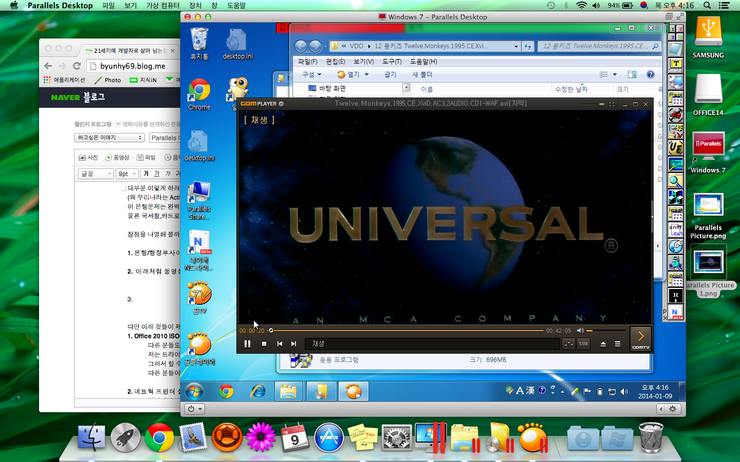
Task: Click the Explorer help question mark icon
Action: click(x=650, y=75)
